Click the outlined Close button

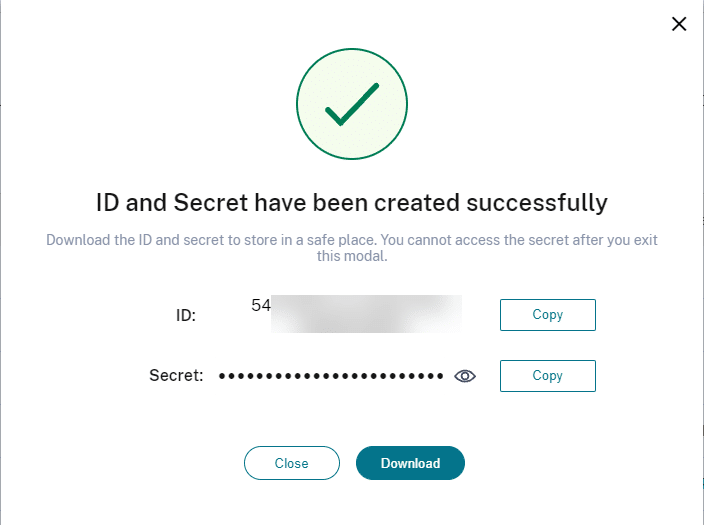point(292,463)
